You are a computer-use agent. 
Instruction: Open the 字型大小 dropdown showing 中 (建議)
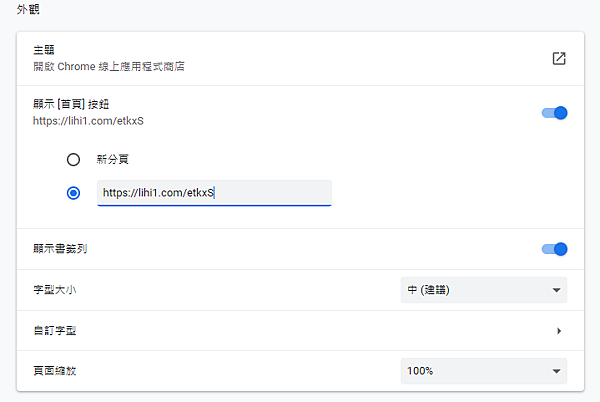[x=484, y=290]
